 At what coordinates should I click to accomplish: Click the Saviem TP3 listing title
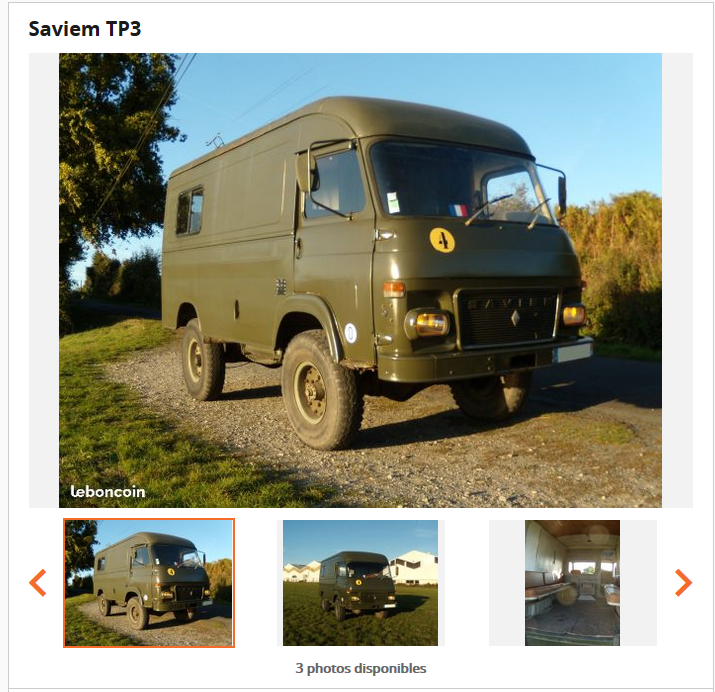[85, 29]
